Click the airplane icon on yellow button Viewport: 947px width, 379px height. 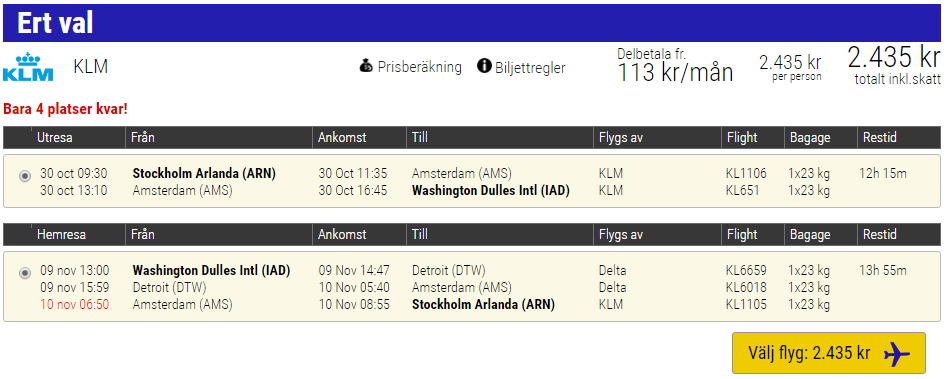click(x=896, y=354)
